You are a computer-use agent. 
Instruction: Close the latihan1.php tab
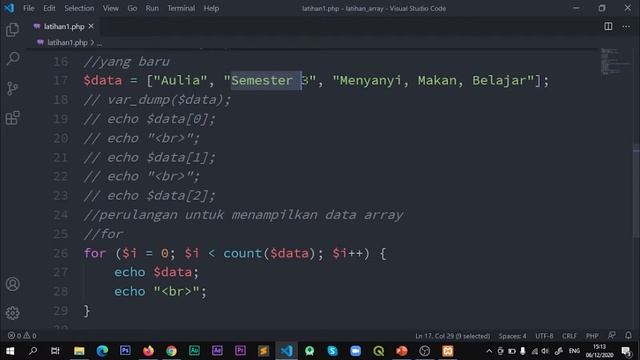(91, 26)
